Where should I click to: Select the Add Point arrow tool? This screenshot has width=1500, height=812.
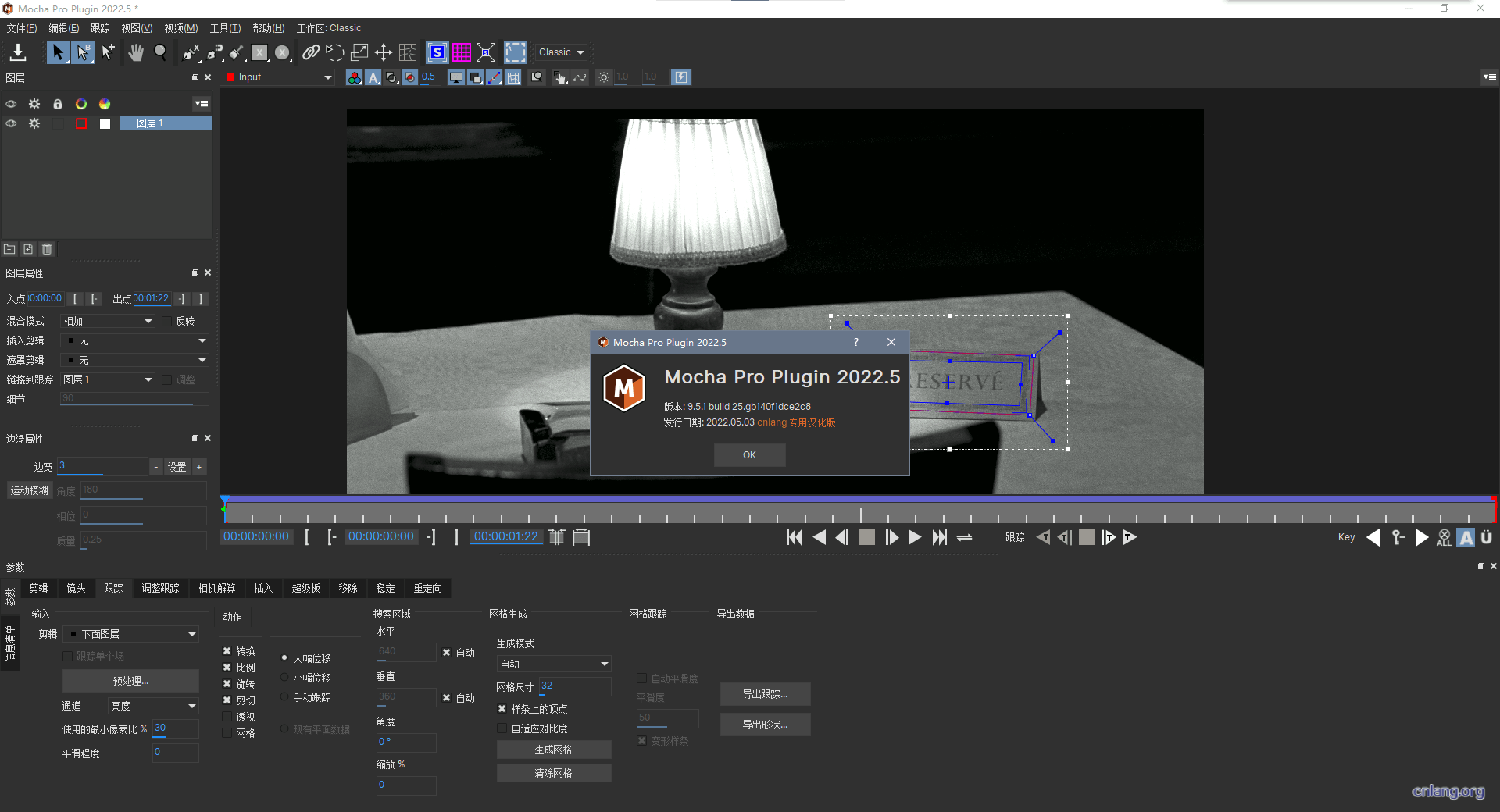pyautogui.click(x=108, y=52)
